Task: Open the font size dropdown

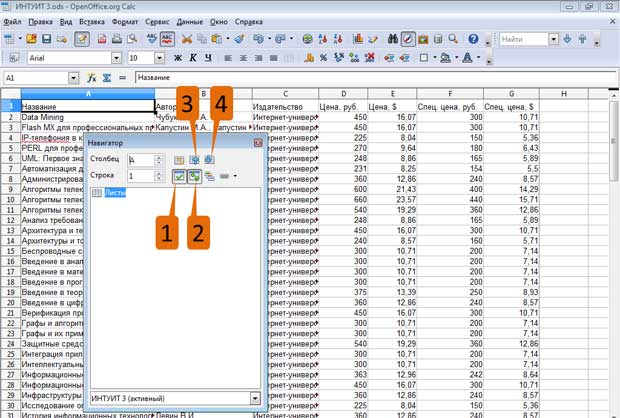Action: coord(159,58)
